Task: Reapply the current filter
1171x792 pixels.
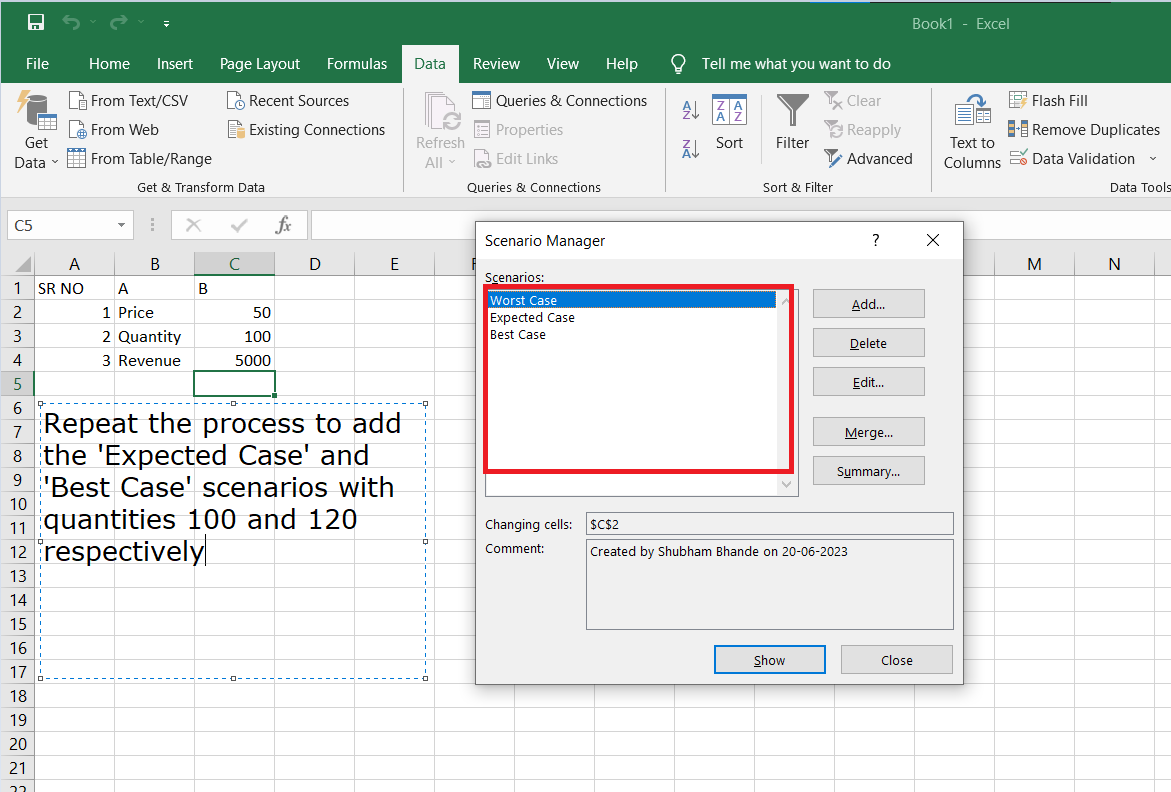Action: click(863, 129)
